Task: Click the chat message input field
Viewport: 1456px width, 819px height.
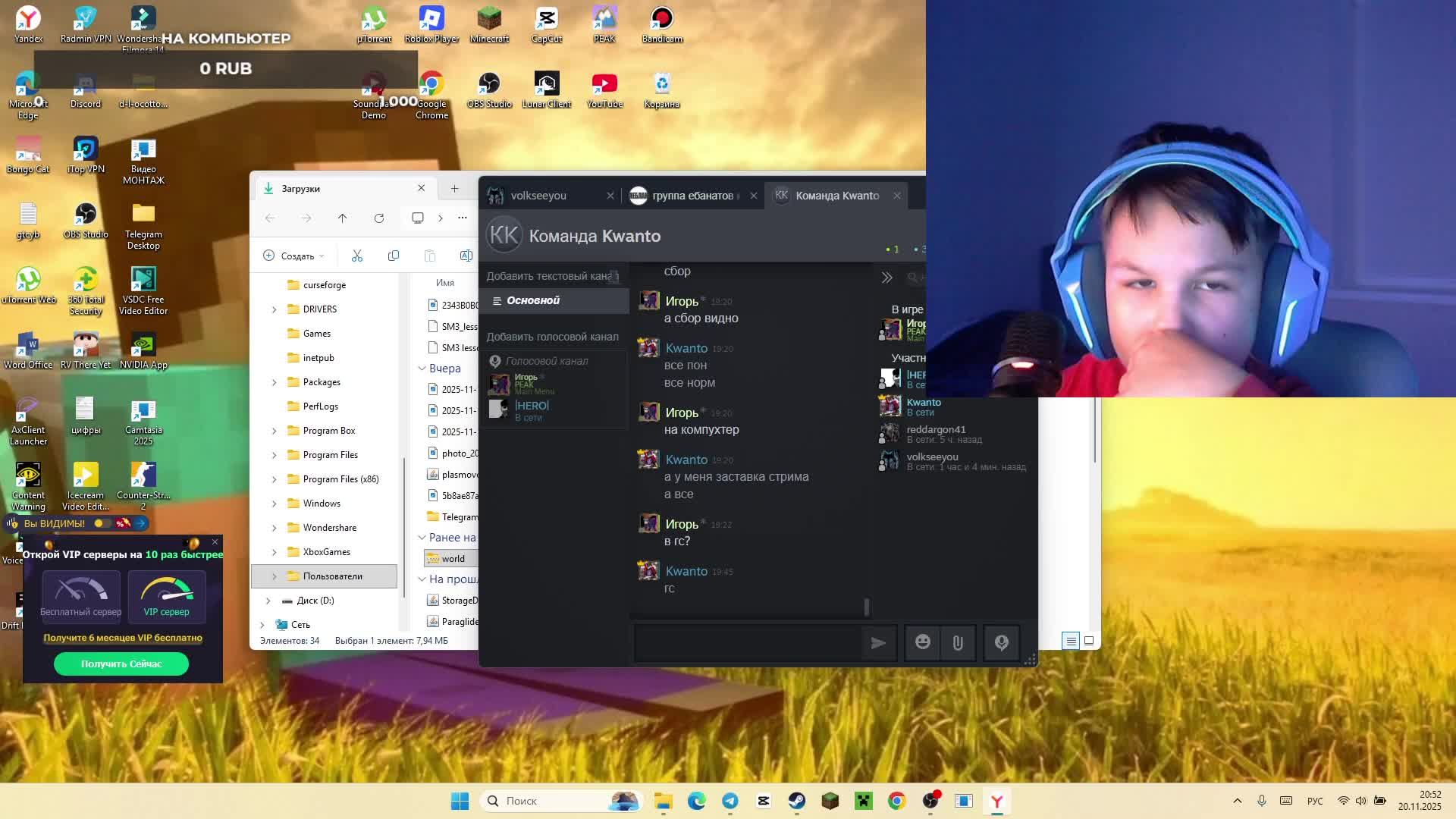Action: (747, 643)
